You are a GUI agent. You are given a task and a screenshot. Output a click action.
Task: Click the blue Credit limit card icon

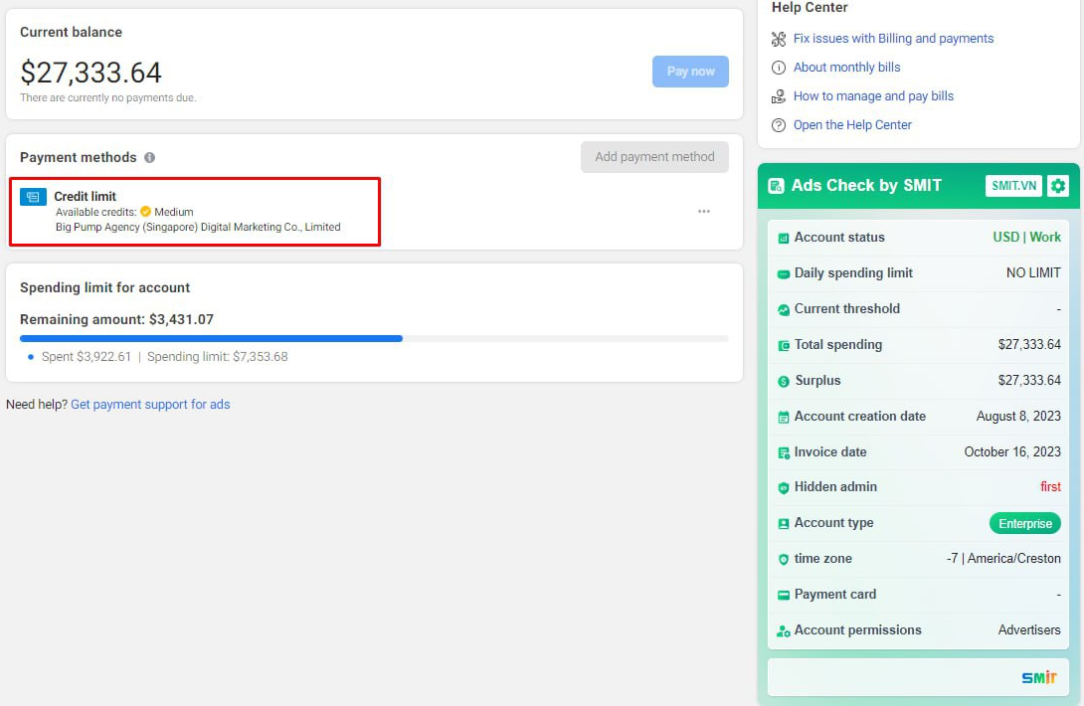pos(33,197)
